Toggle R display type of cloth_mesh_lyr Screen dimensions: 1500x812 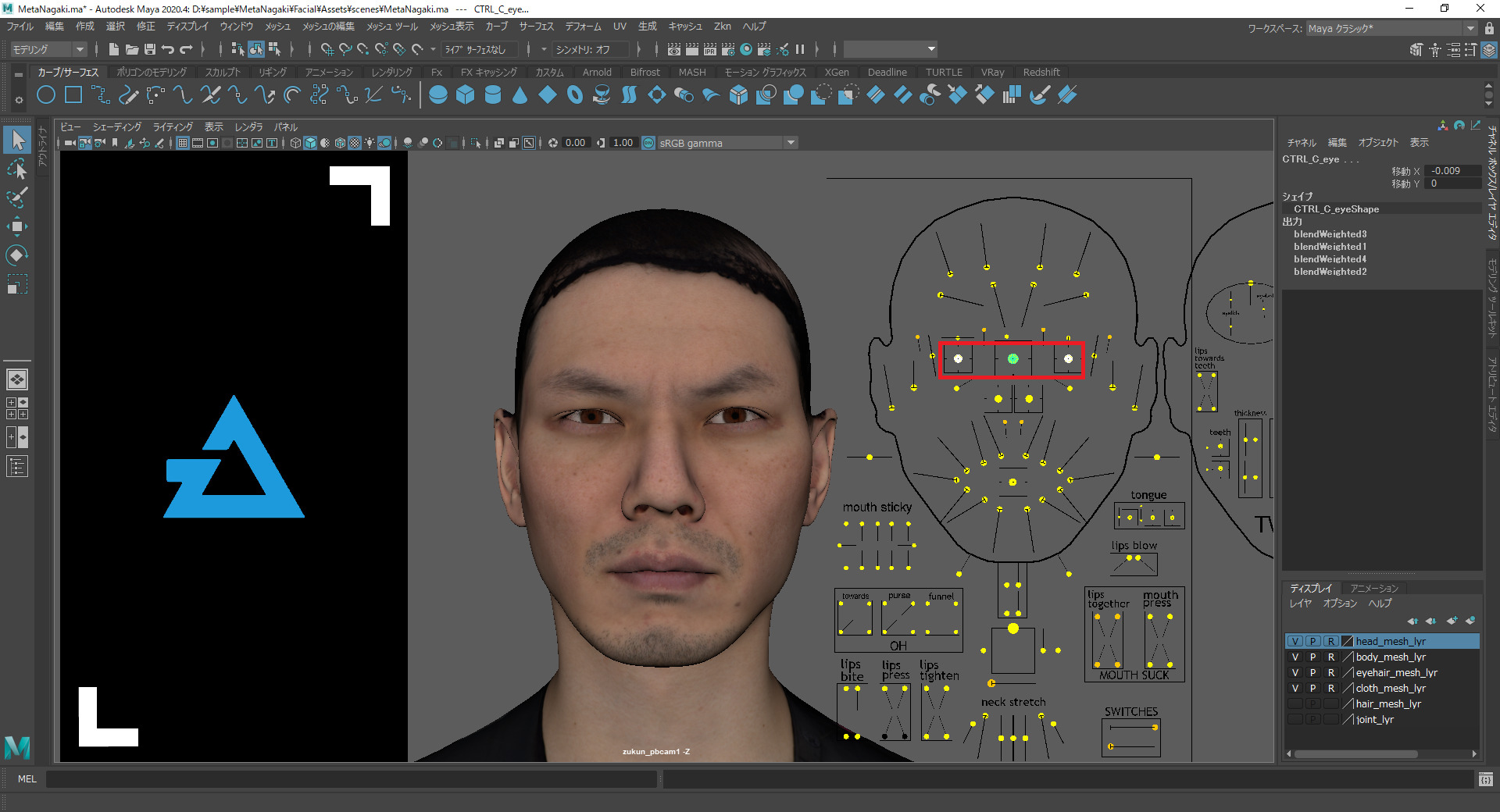coord(1330,688)
